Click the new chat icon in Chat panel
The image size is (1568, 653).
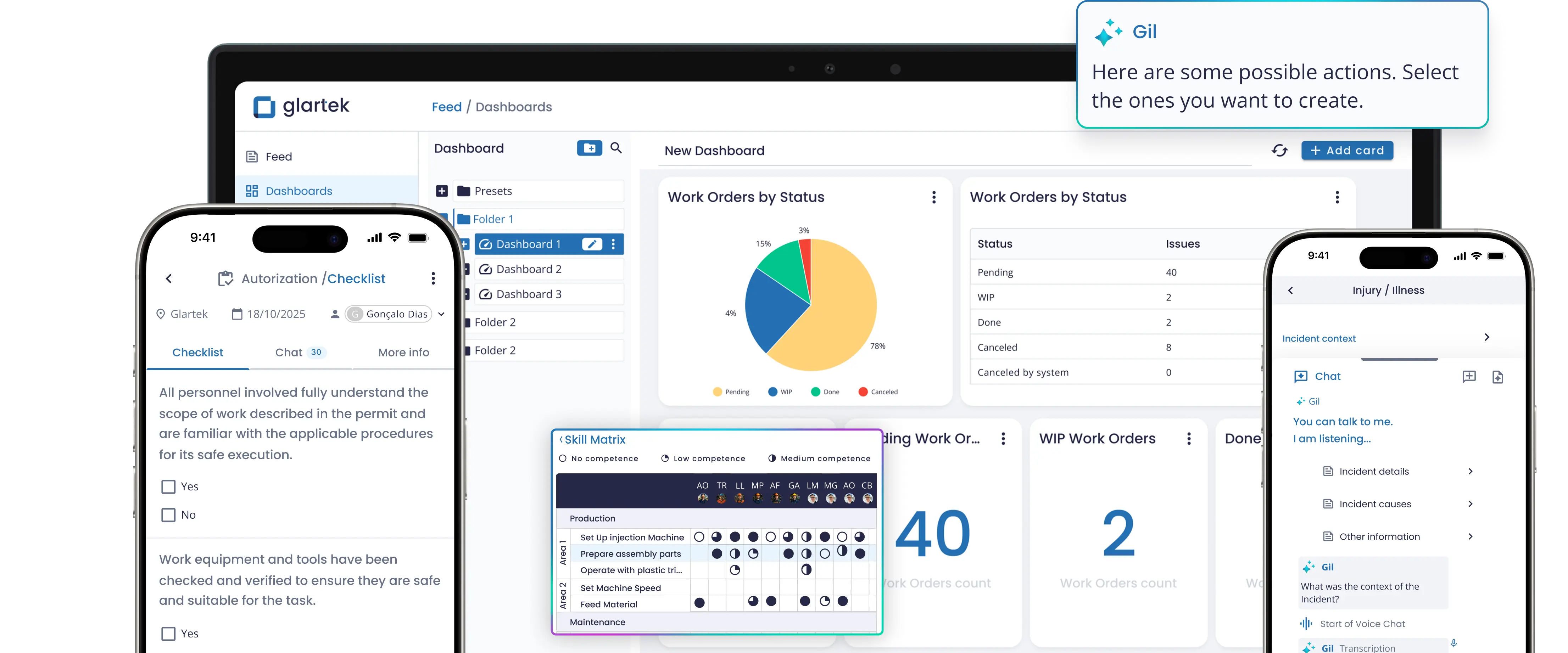(1469, 377)
